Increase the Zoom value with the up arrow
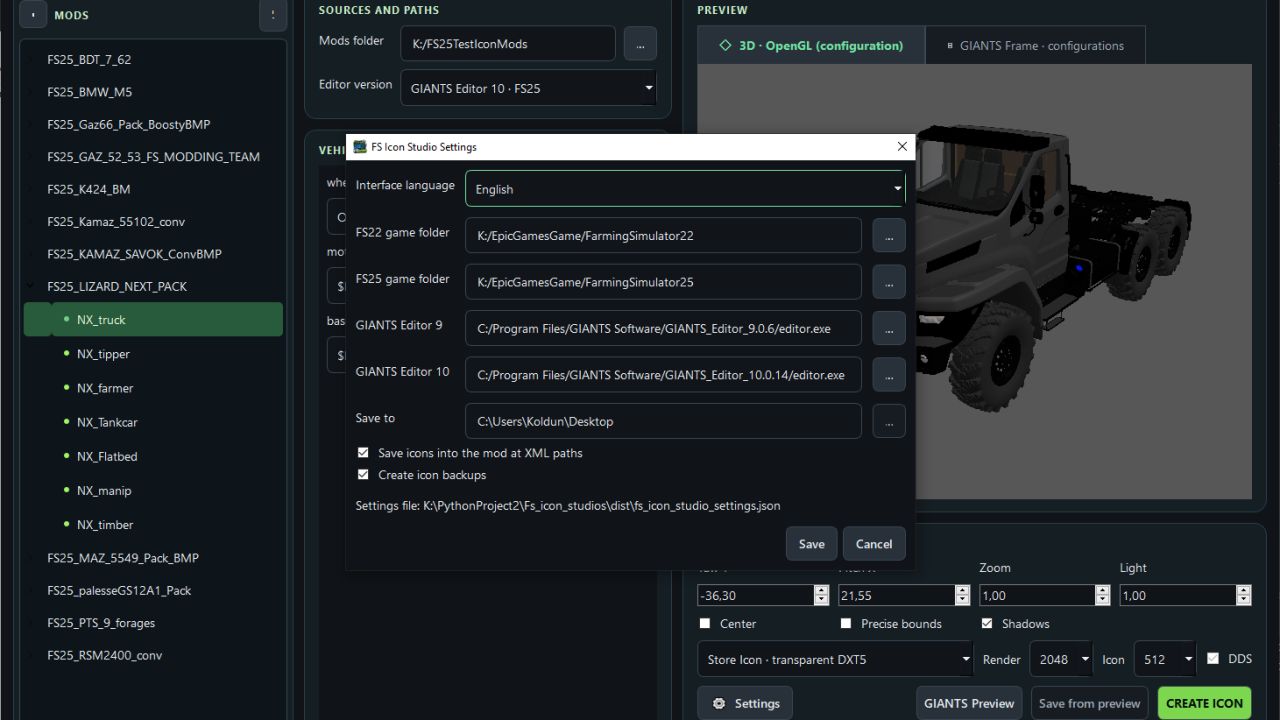 coord(1103,590)
